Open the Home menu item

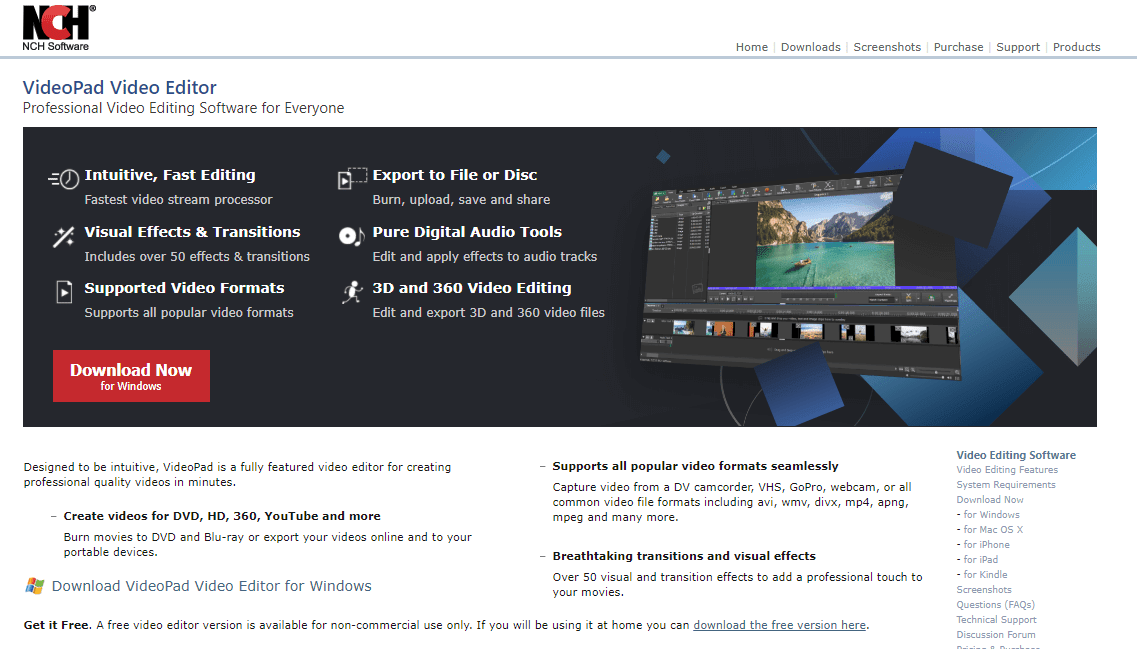pos(751,46)
